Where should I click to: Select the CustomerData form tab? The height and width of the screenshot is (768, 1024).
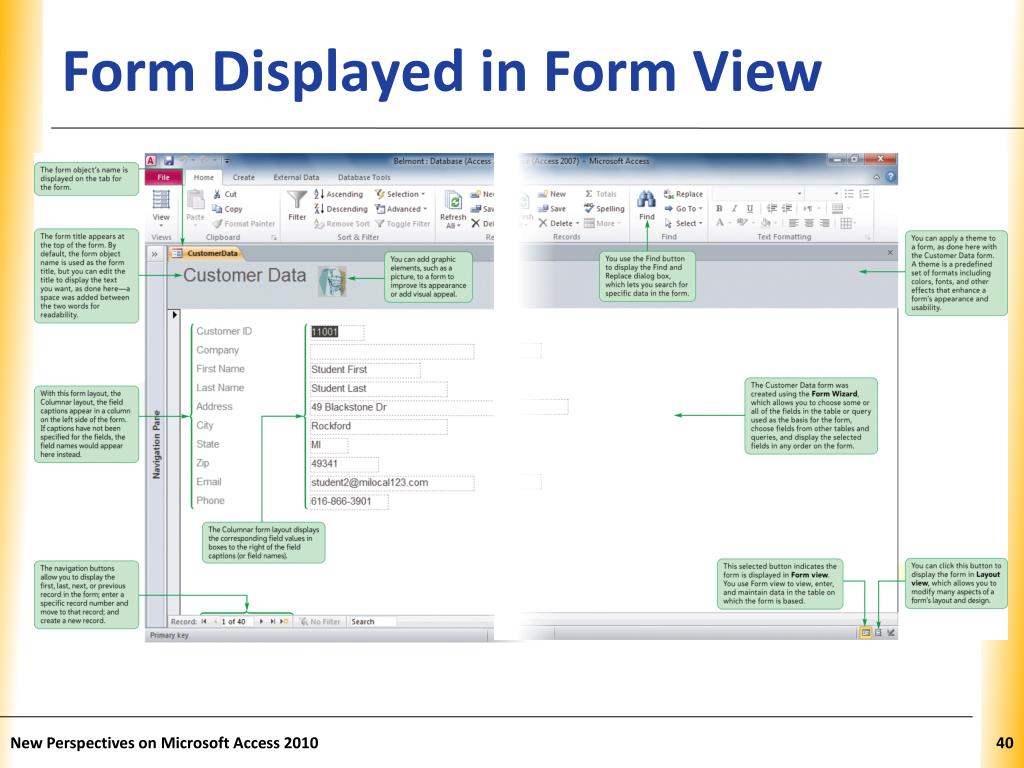click(x=205, y=253)
